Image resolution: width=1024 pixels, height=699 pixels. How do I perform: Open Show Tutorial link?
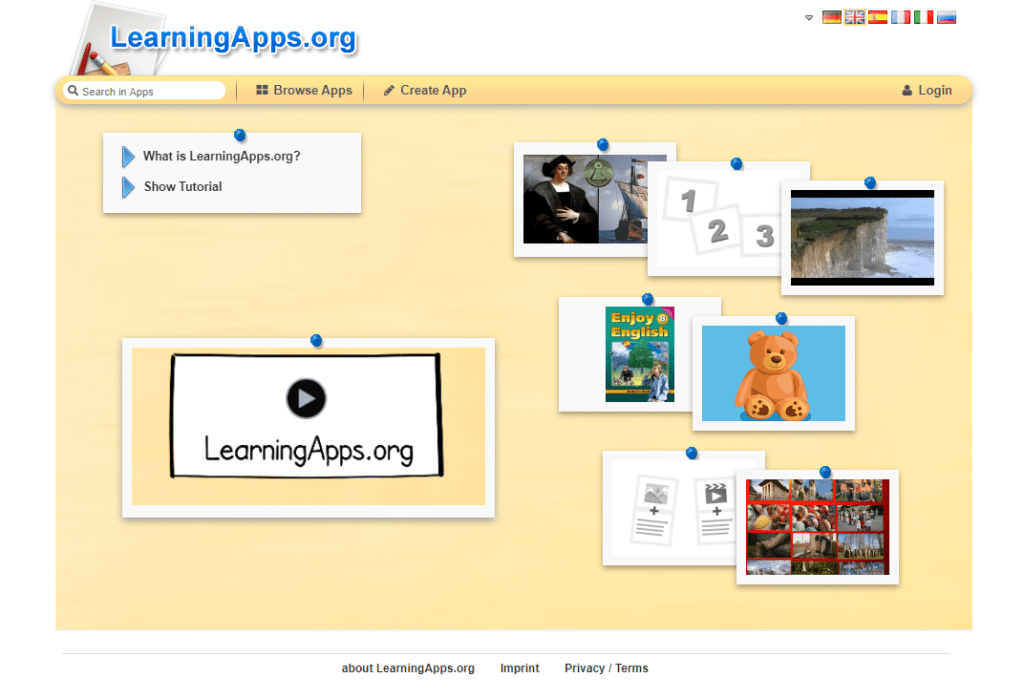pyautogui.click(x=183, y=187)
